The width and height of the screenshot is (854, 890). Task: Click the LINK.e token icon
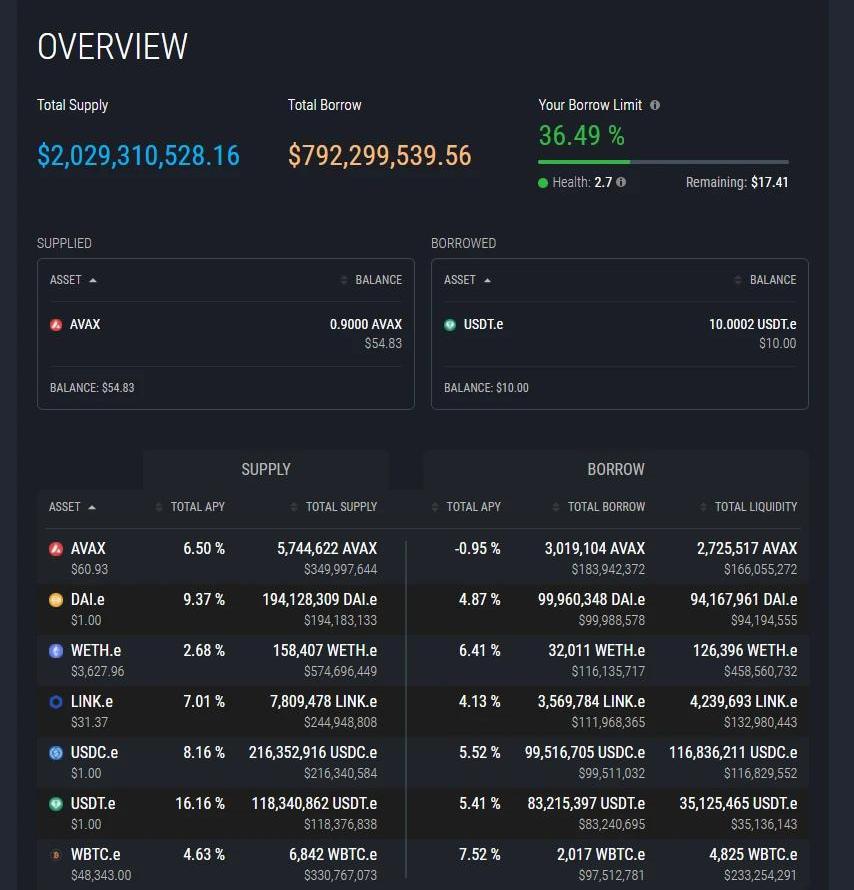click(56, 702)
